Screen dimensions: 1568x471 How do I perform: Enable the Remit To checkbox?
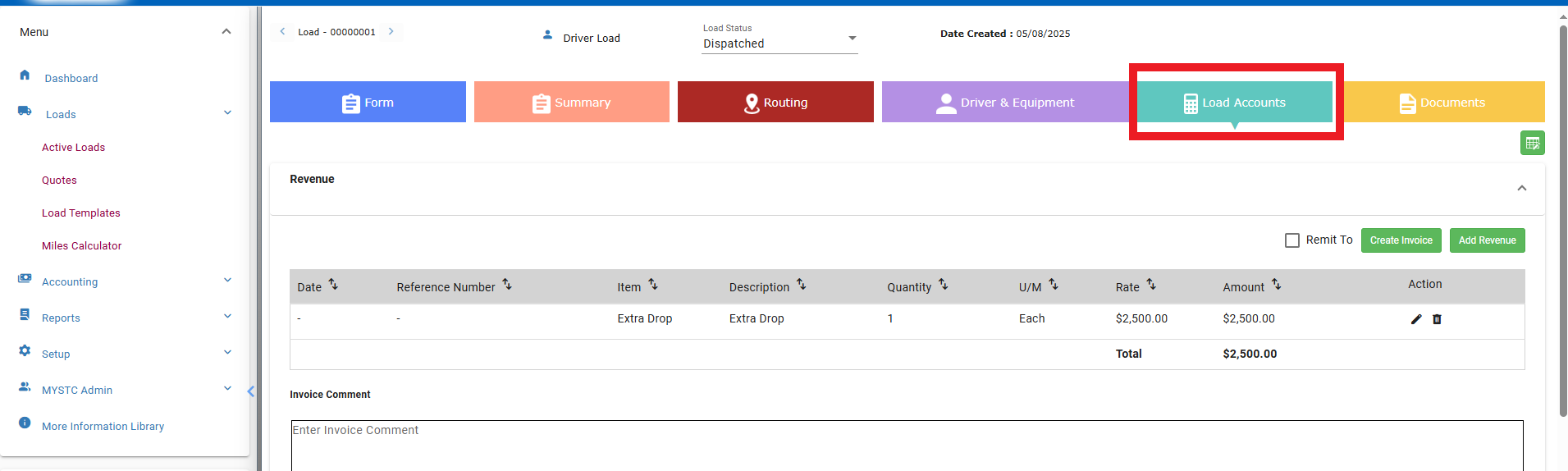point(1292,240)
